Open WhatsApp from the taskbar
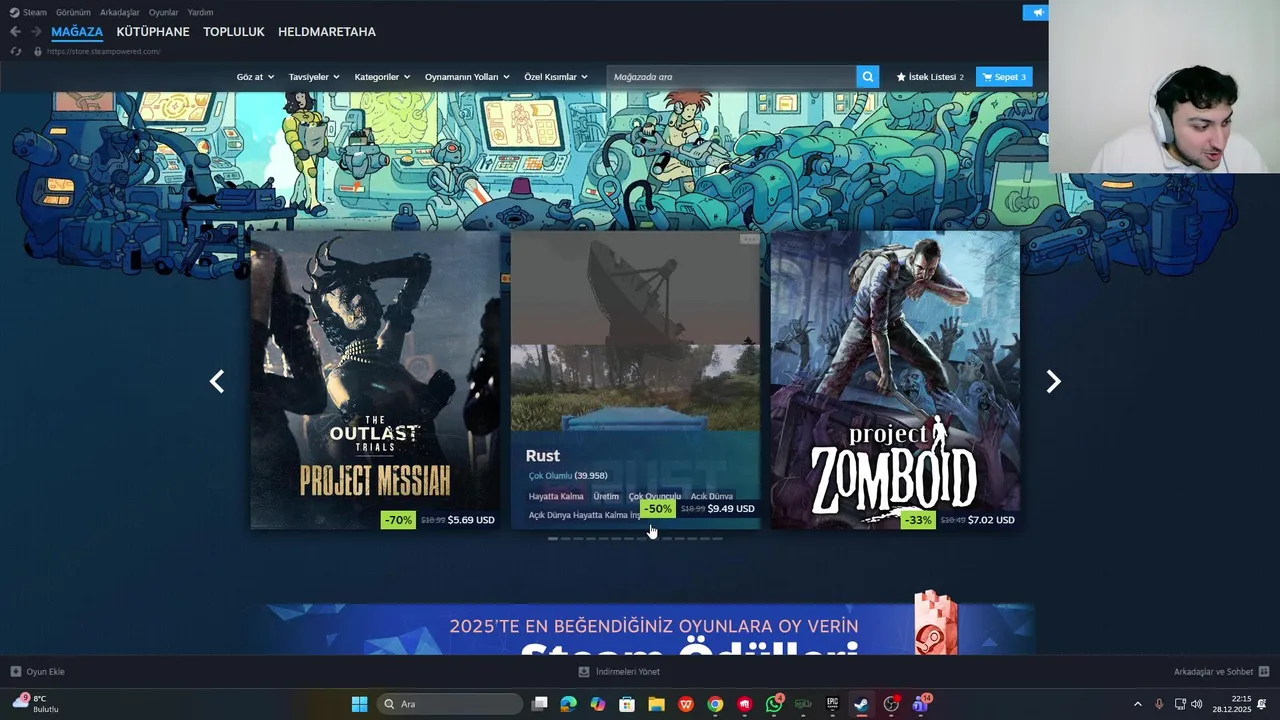The width and height of the screenshot is (1280, 720). click(773, 704)
